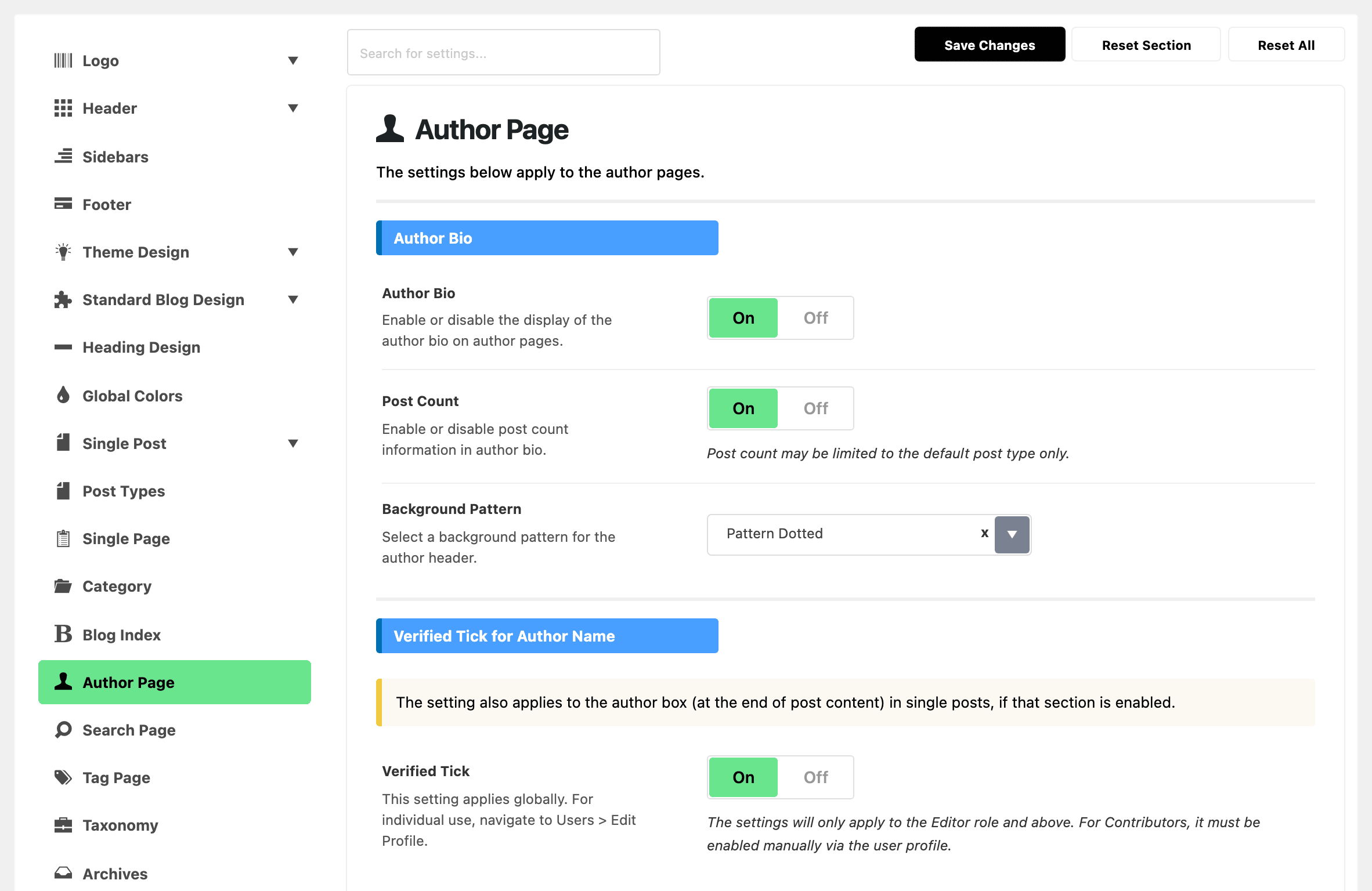
Task: Click the Search Page magnifier icon
Action: tap(63, 730)
